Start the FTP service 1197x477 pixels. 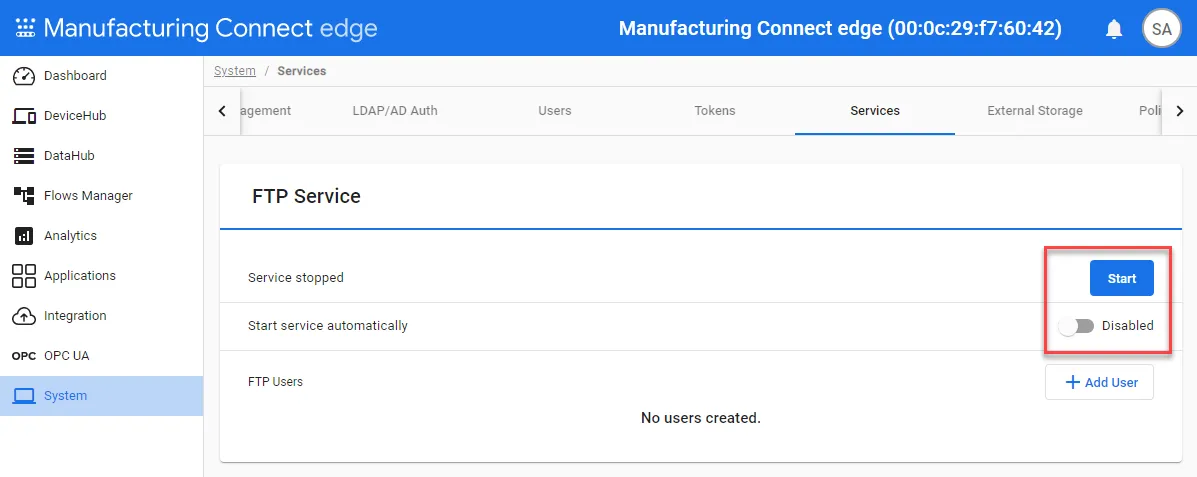pos(1121,279)
